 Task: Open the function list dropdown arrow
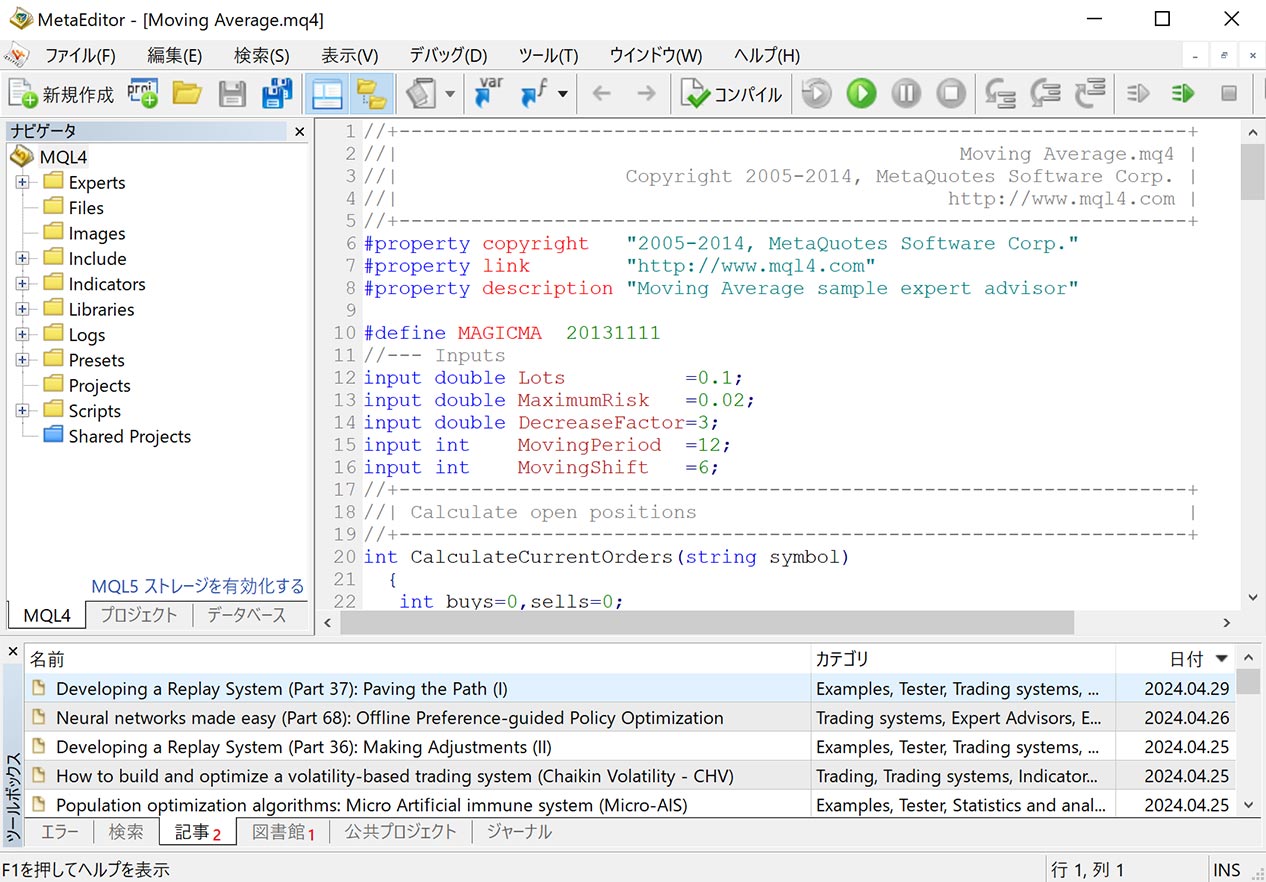[x=563, y=94]
